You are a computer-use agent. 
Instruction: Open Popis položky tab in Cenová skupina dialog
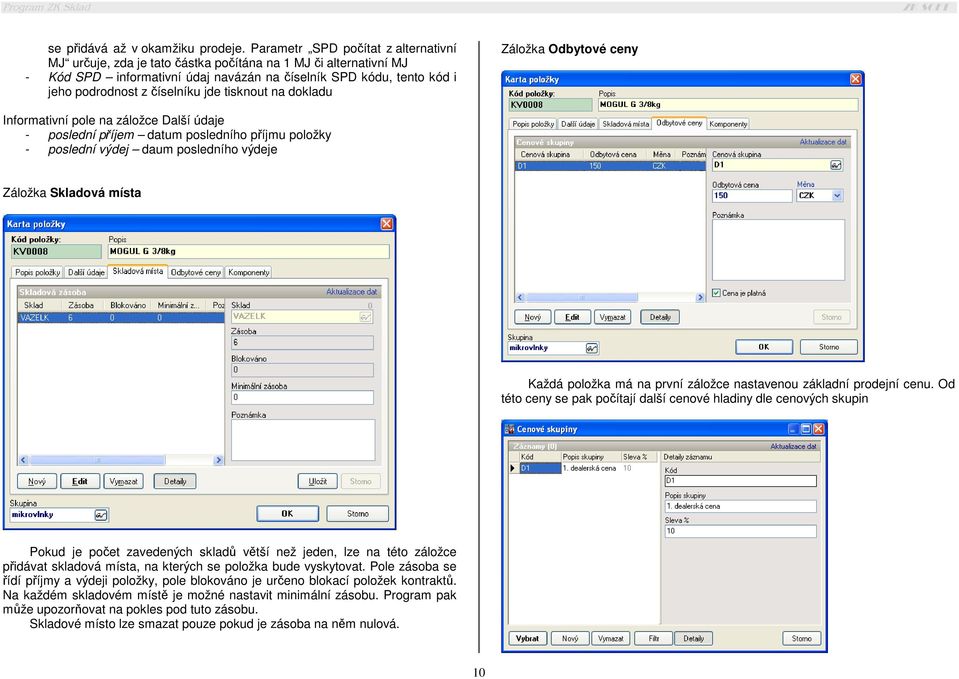pyautogui.click(x=533, y=124)
